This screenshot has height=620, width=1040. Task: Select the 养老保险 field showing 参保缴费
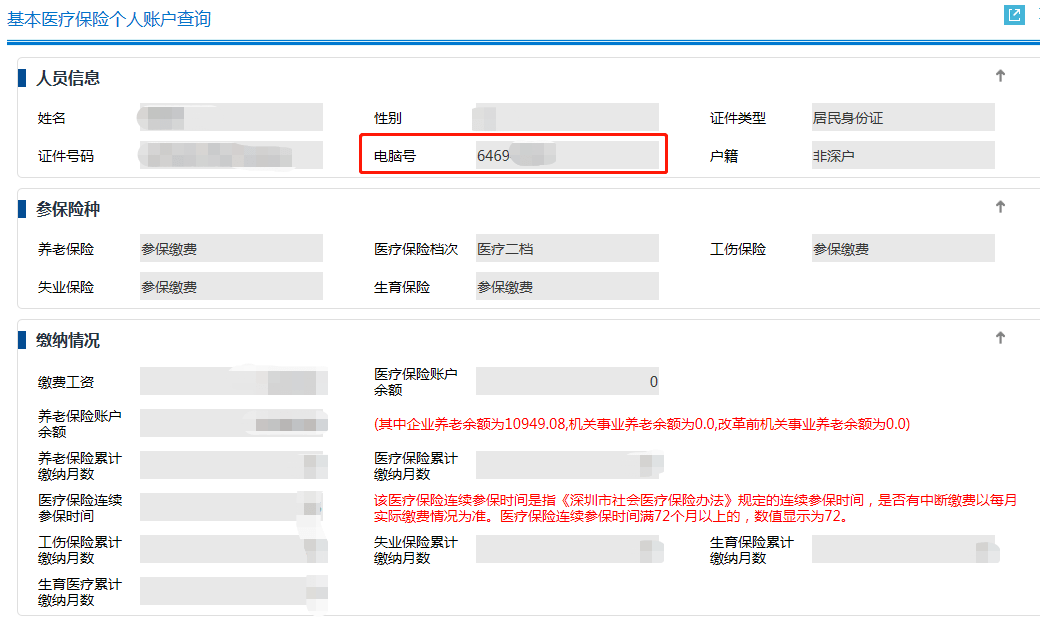pyautogui.click(x=230, y=247)
